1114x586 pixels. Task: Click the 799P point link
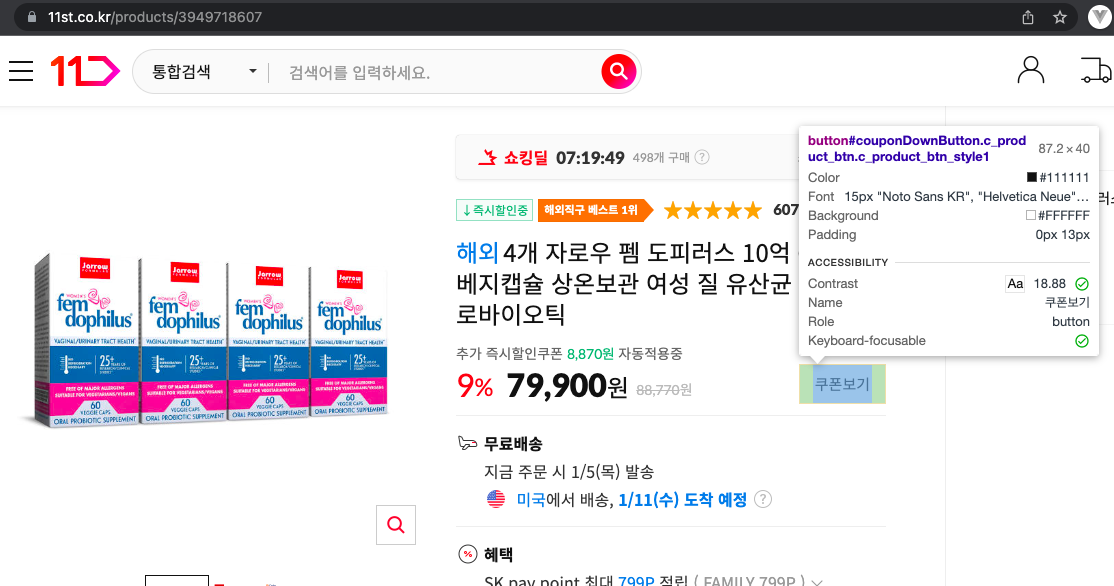pyautogui.click(x=636, y=581)
